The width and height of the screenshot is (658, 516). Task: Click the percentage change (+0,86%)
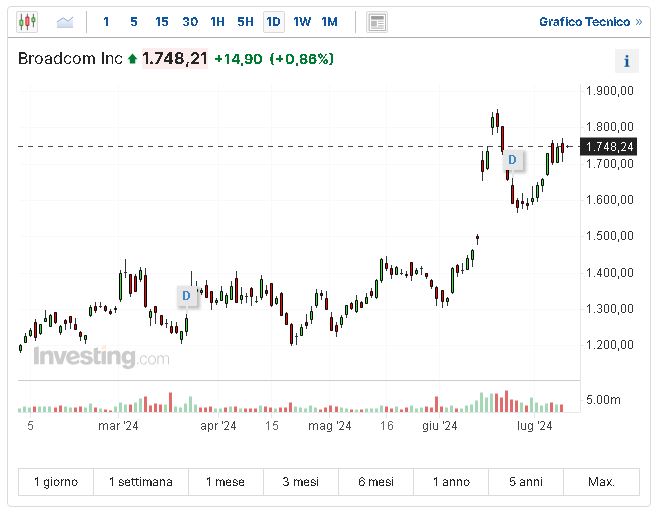tap(301, 59)
